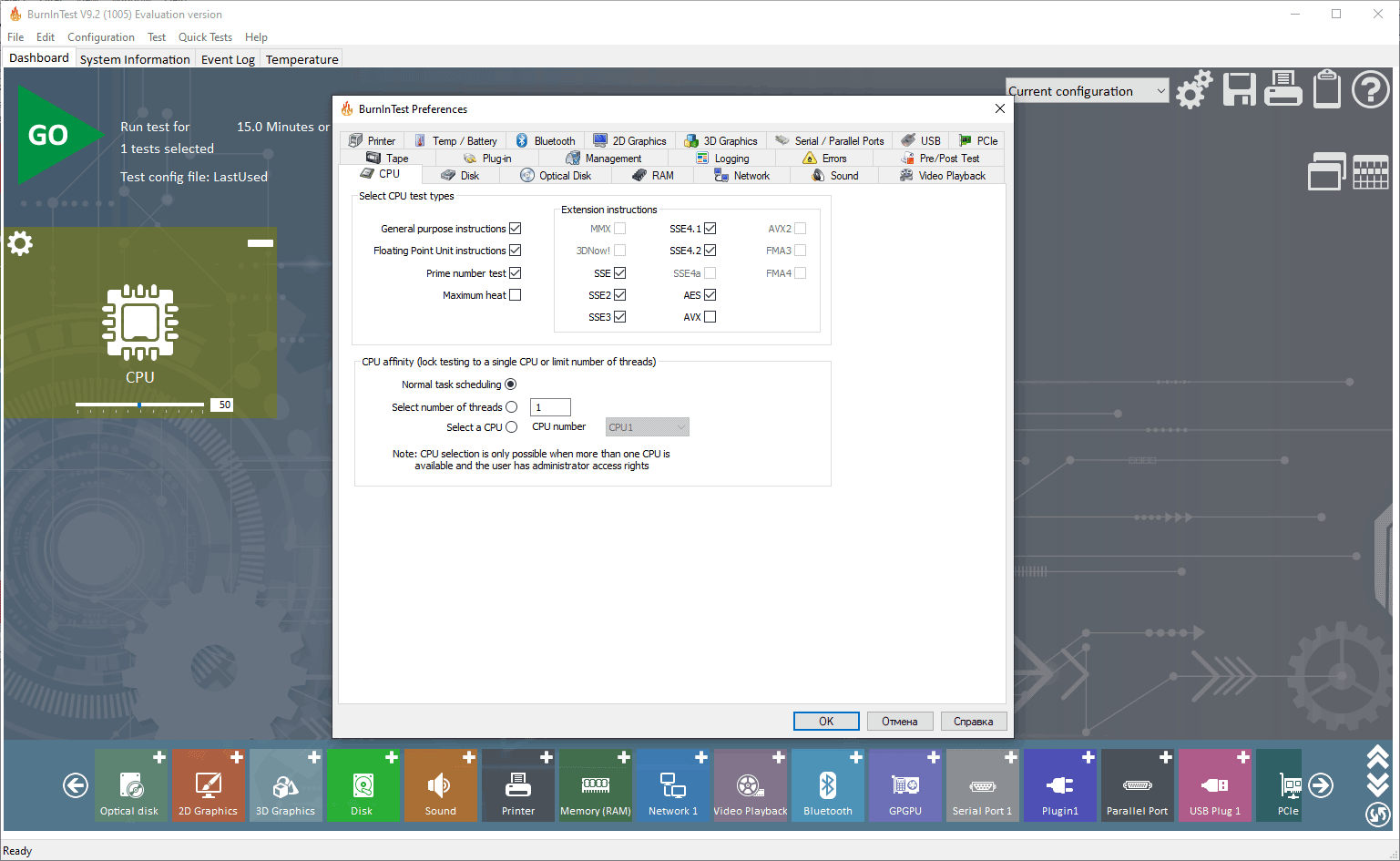Screen dimensions: 1400x861
Task: Click the printer icon in top toolbar
Action: (x=1282, y=89)
